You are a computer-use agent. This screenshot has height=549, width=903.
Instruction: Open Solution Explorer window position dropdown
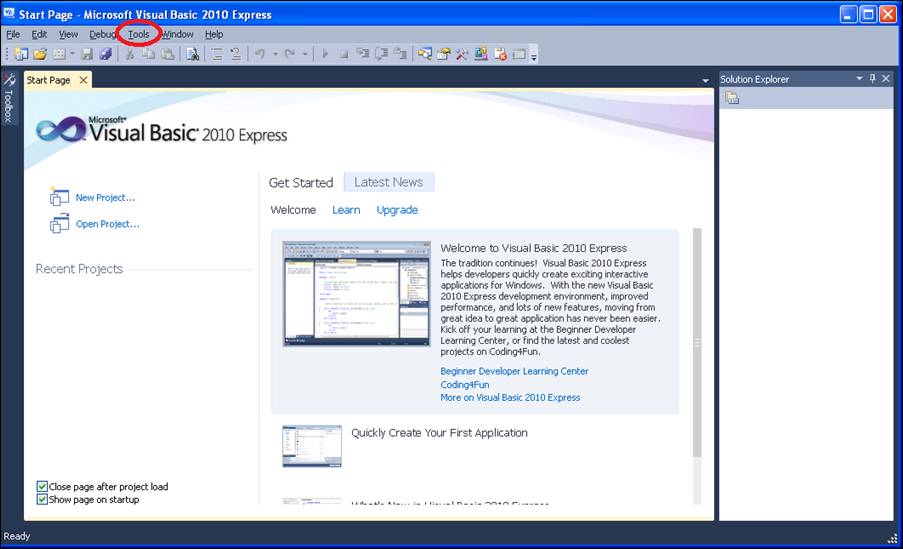pos(858,79)
